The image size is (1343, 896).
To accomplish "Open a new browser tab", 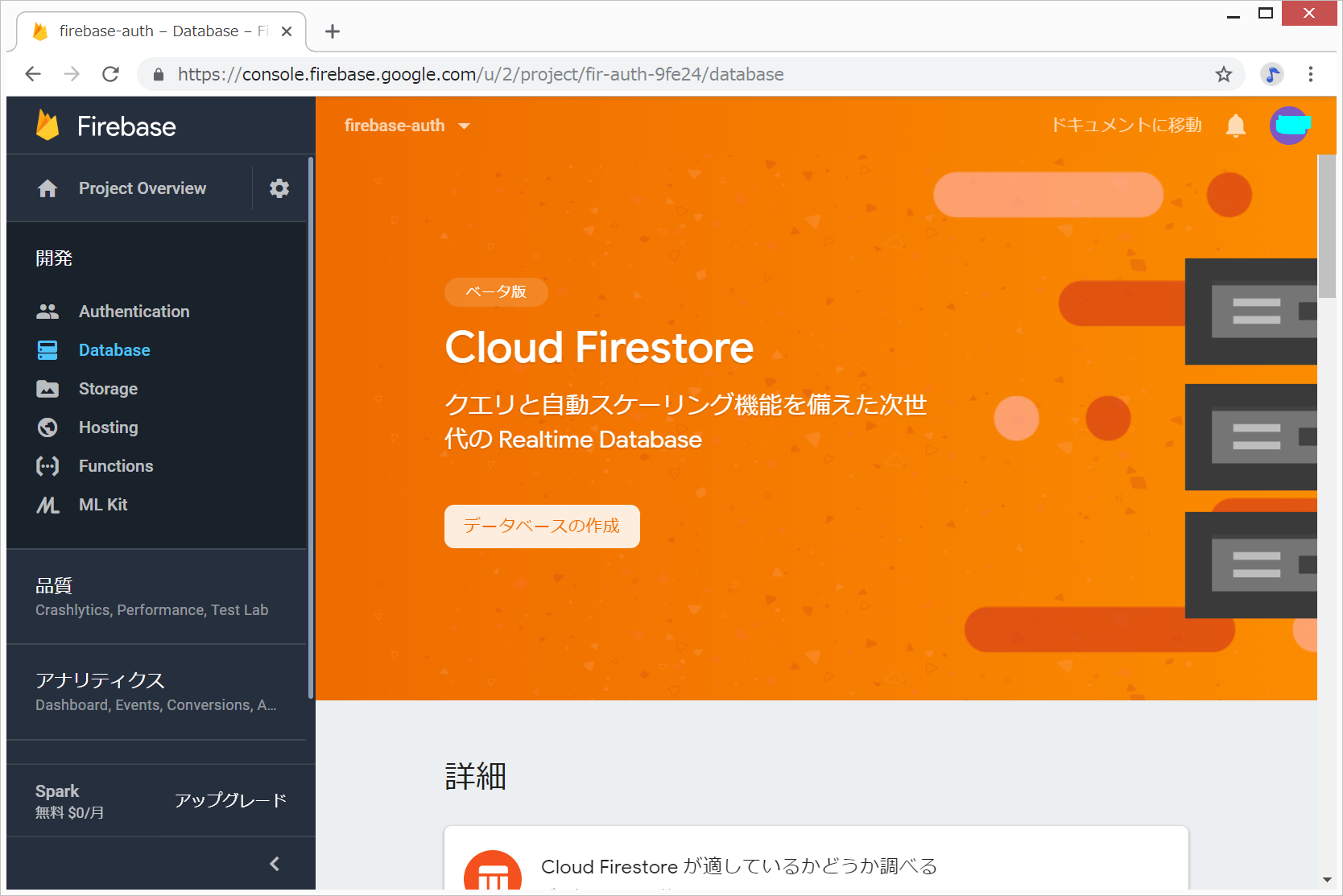I will [x=333, y=31].
